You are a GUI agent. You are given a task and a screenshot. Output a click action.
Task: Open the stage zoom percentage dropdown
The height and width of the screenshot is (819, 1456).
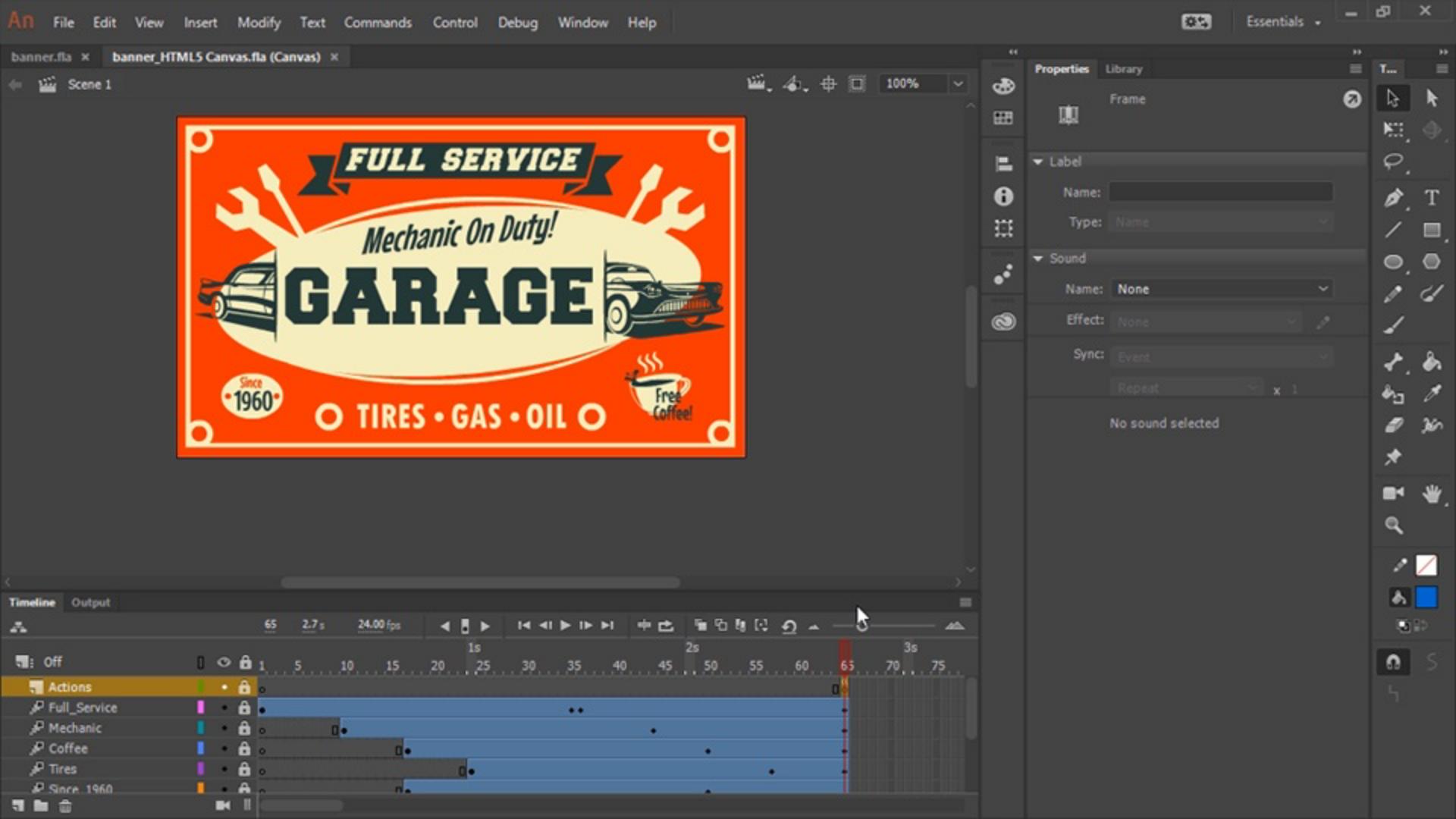point(956,83)
